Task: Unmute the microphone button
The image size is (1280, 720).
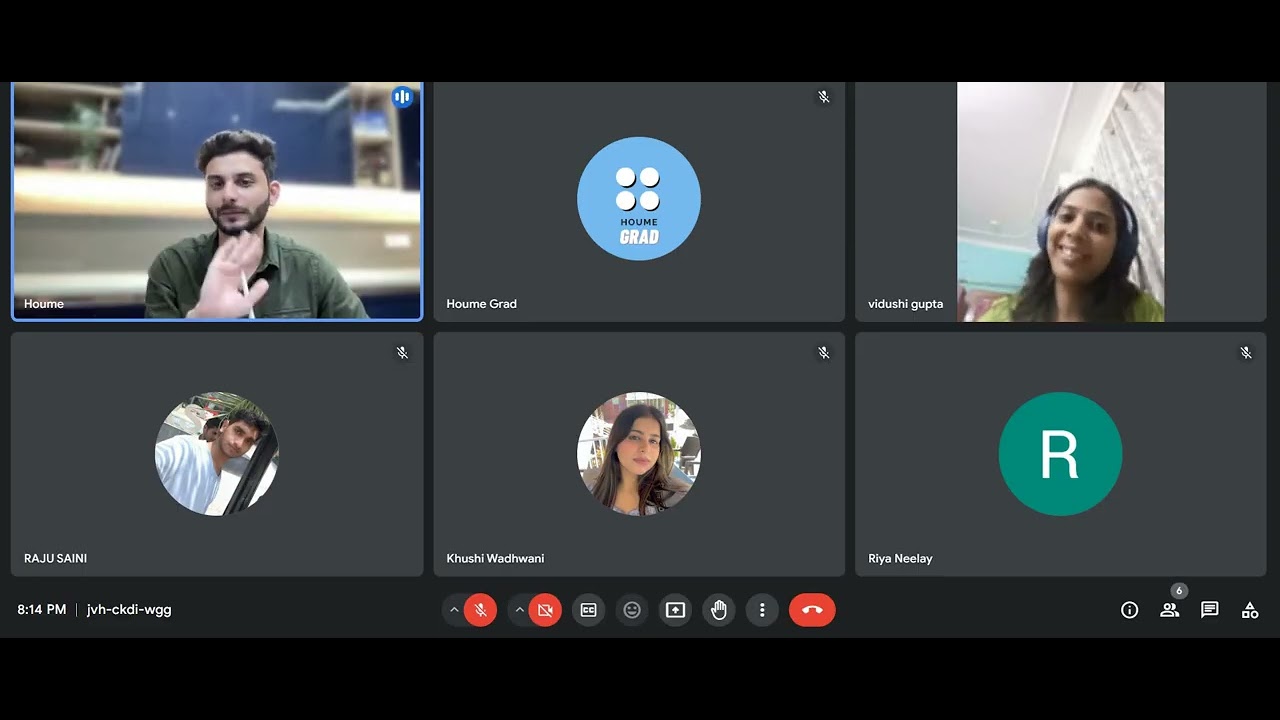Action: 480,610
